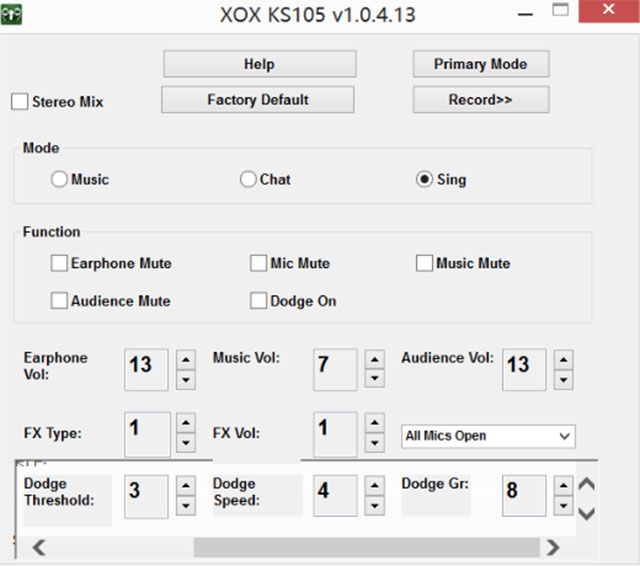
Task: Increase Audience Vol with up arrow
Action: point(564,360)
